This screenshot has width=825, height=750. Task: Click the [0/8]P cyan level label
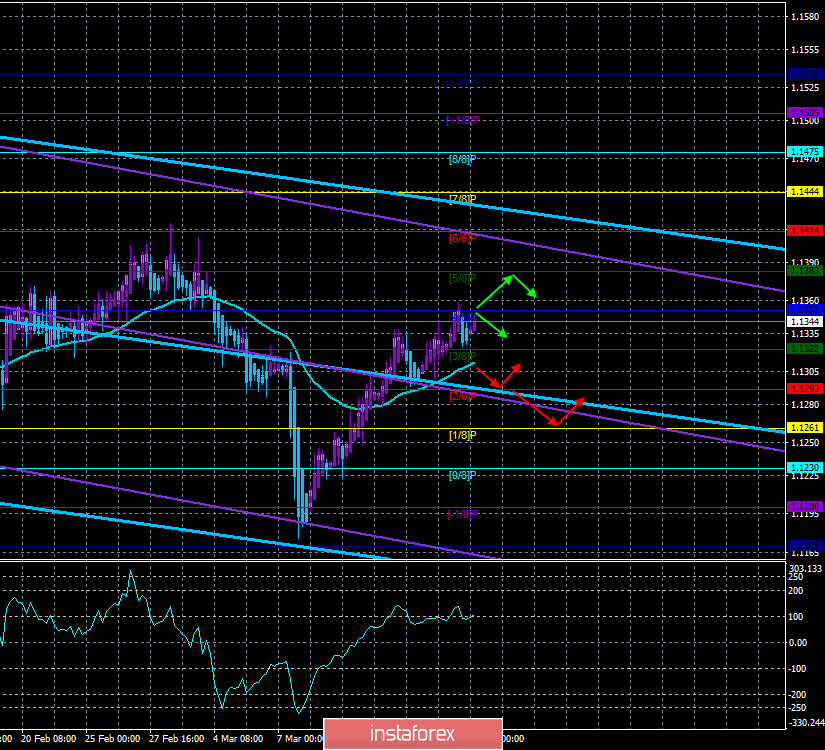[462, 475]
